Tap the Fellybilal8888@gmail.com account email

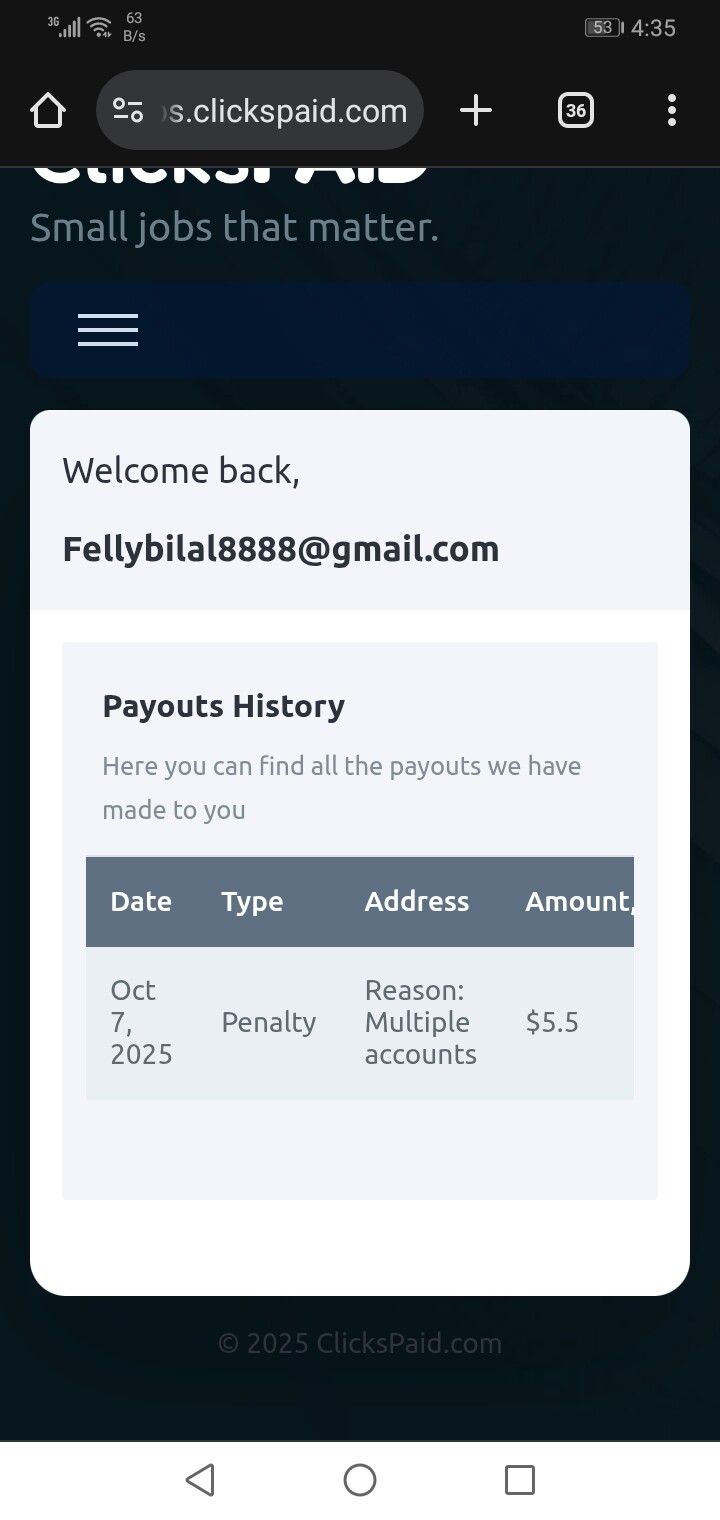281,549
